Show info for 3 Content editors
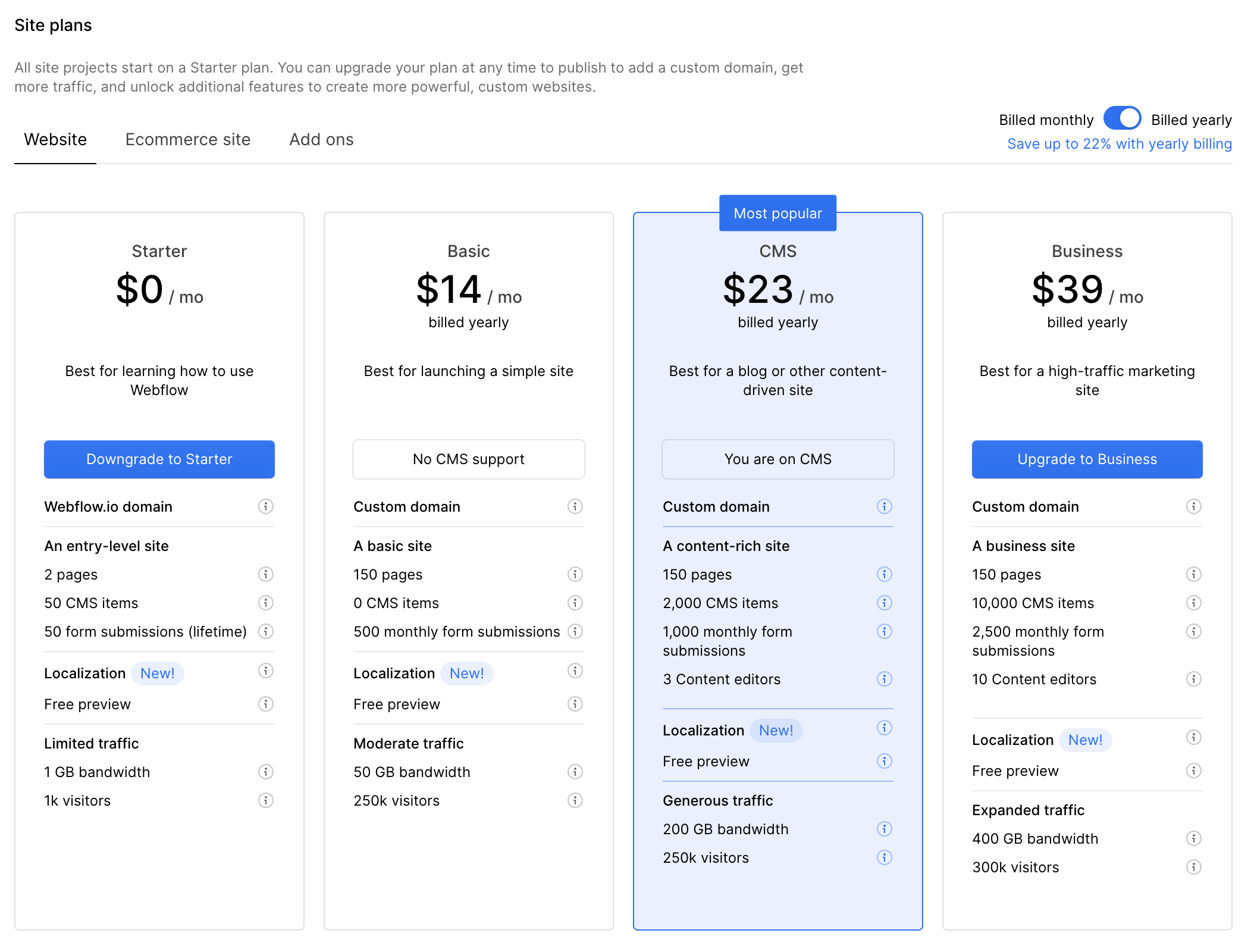Viewport: 1254px width, 952px height. (885, 679)
